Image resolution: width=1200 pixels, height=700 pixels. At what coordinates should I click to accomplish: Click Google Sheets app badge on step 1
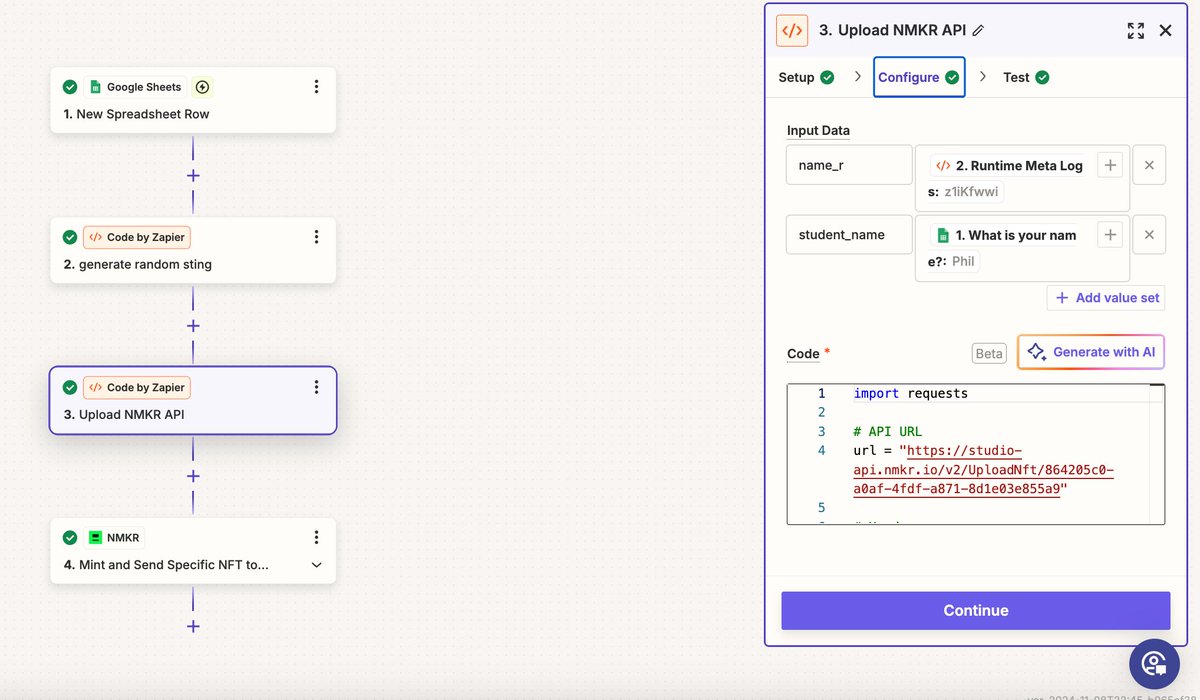tap(136, 87)
